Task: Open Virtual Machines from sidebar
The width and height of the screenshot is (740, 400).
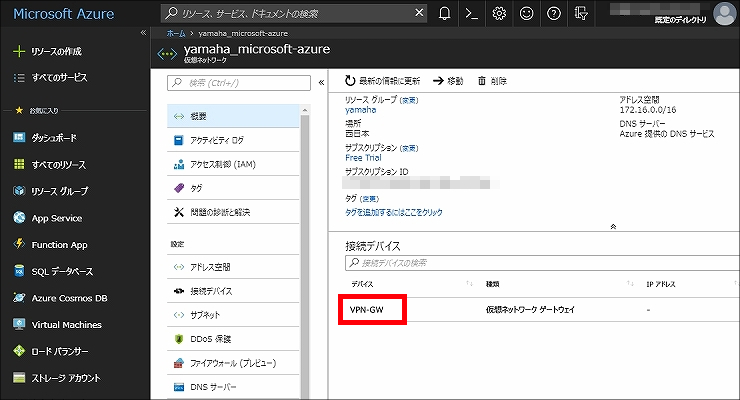Action: click(57, 325)
